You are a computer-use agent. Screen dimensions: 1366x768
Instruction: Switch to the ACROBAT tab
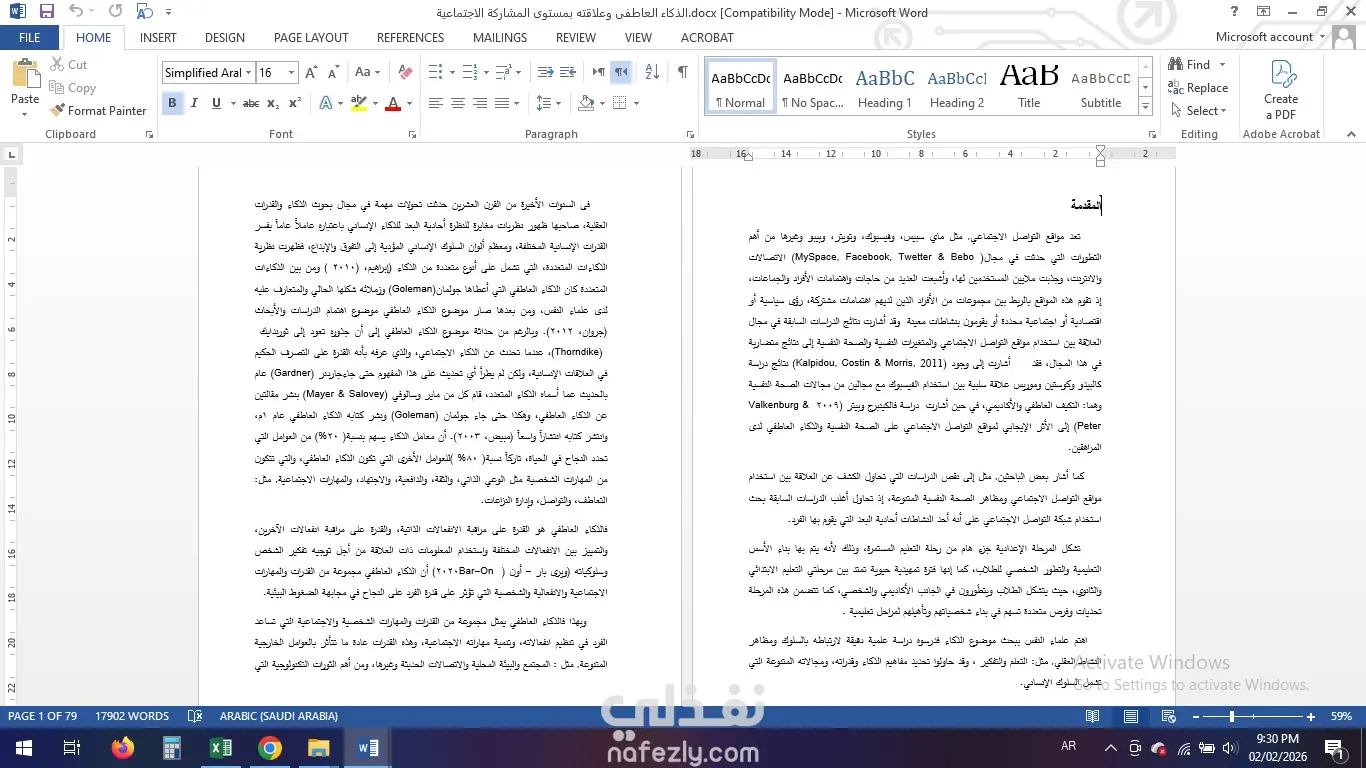(x=707, y=38)
